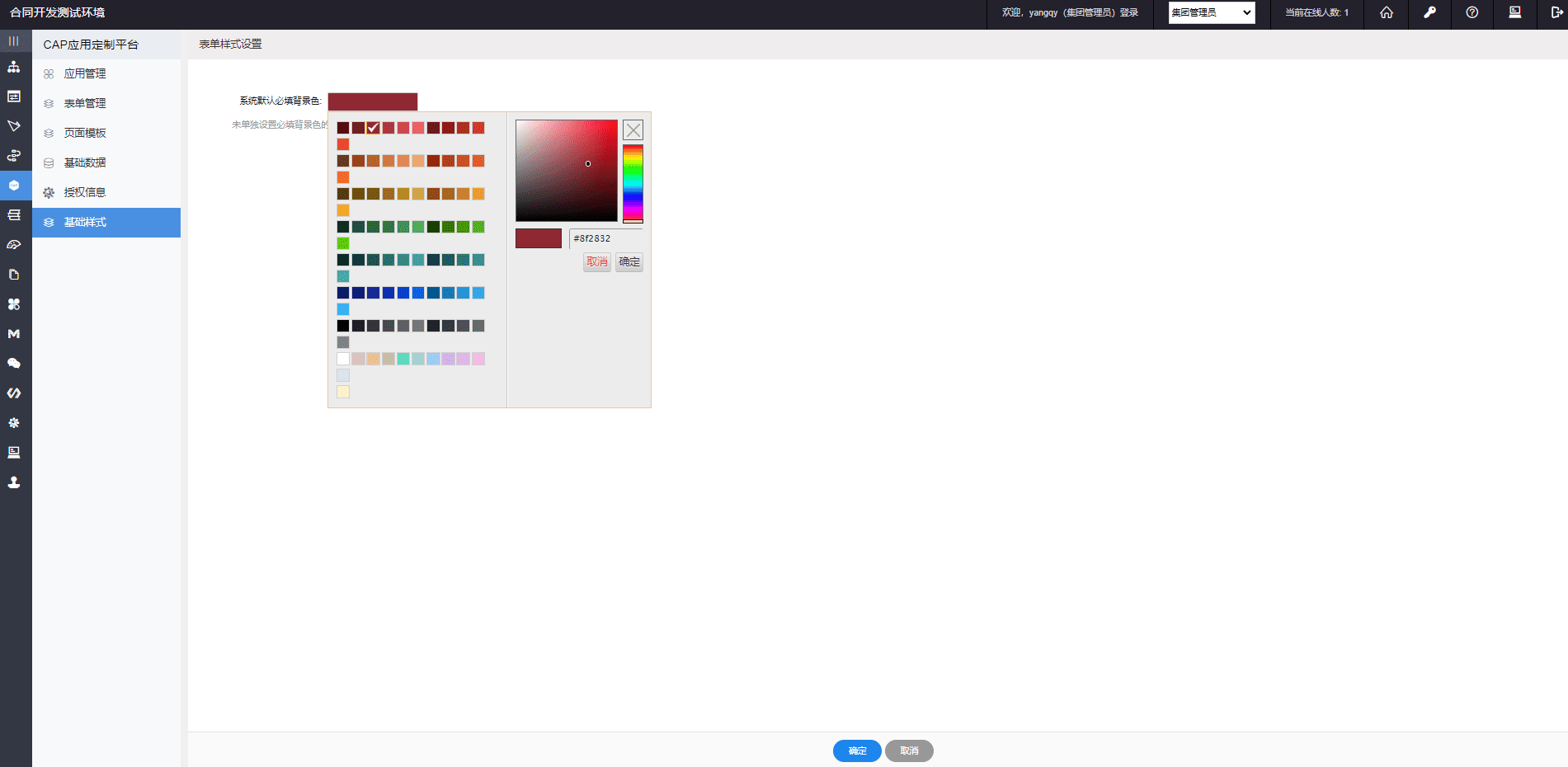Image resolution: width=1568 pixels, height=767 pixels.
Task: Select the pastel pink swatch ending the row
Action: pyautogui.click(x=478, y=359)
